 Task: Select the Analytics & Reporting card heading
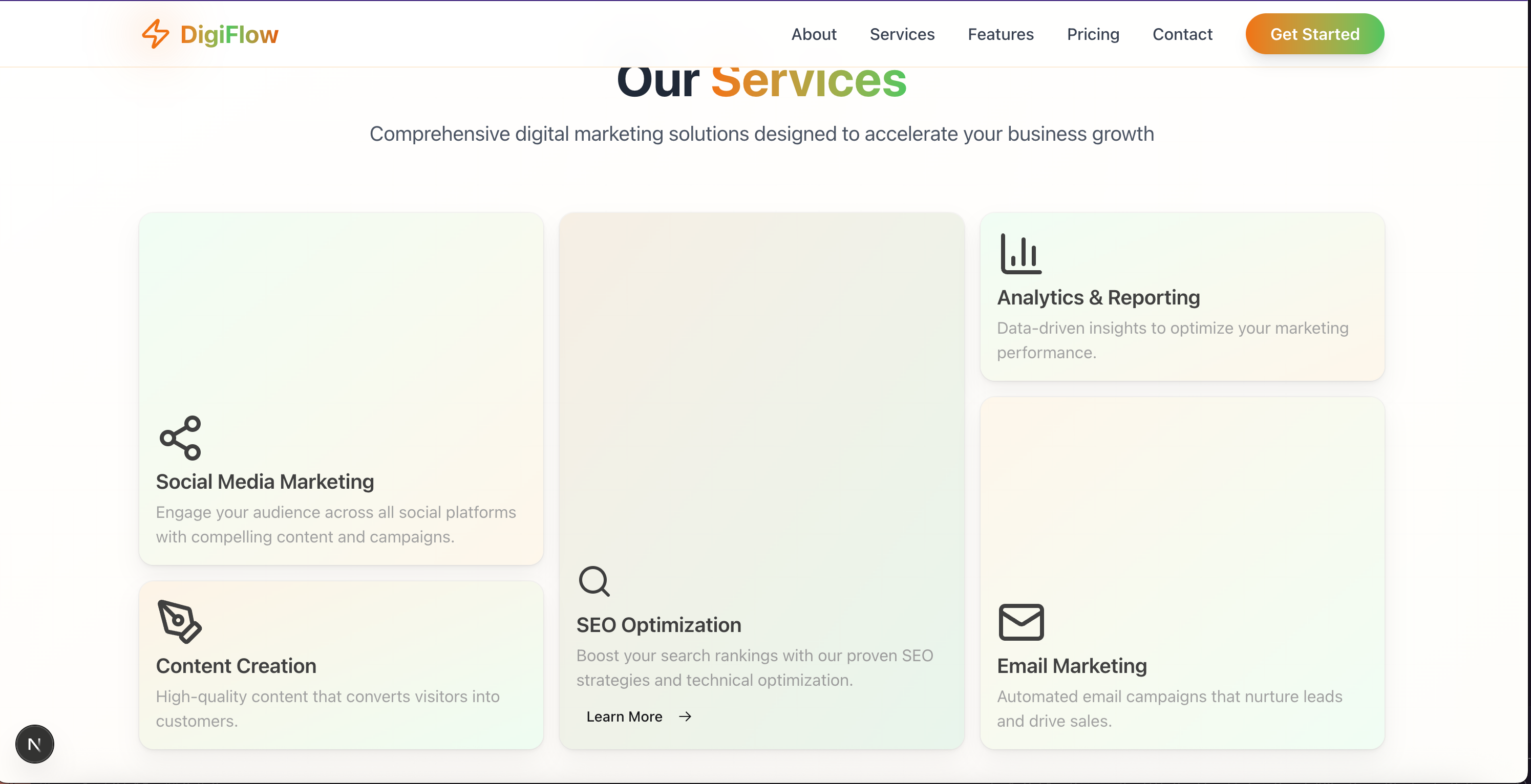pyautogui.click(x=1098, y=297)
